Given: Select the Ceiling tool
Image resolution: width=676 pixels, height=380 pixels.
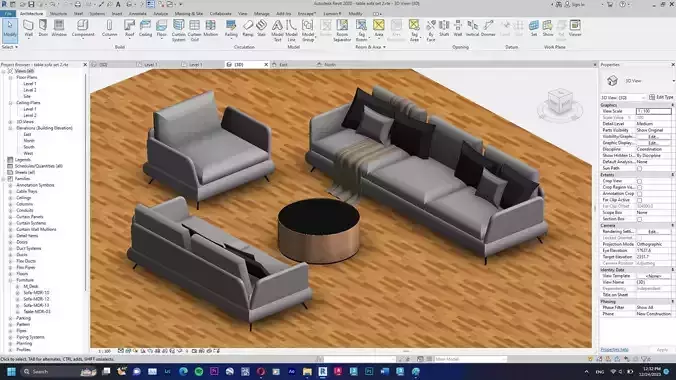Looking at the screenshot, I should coord(145,28).
